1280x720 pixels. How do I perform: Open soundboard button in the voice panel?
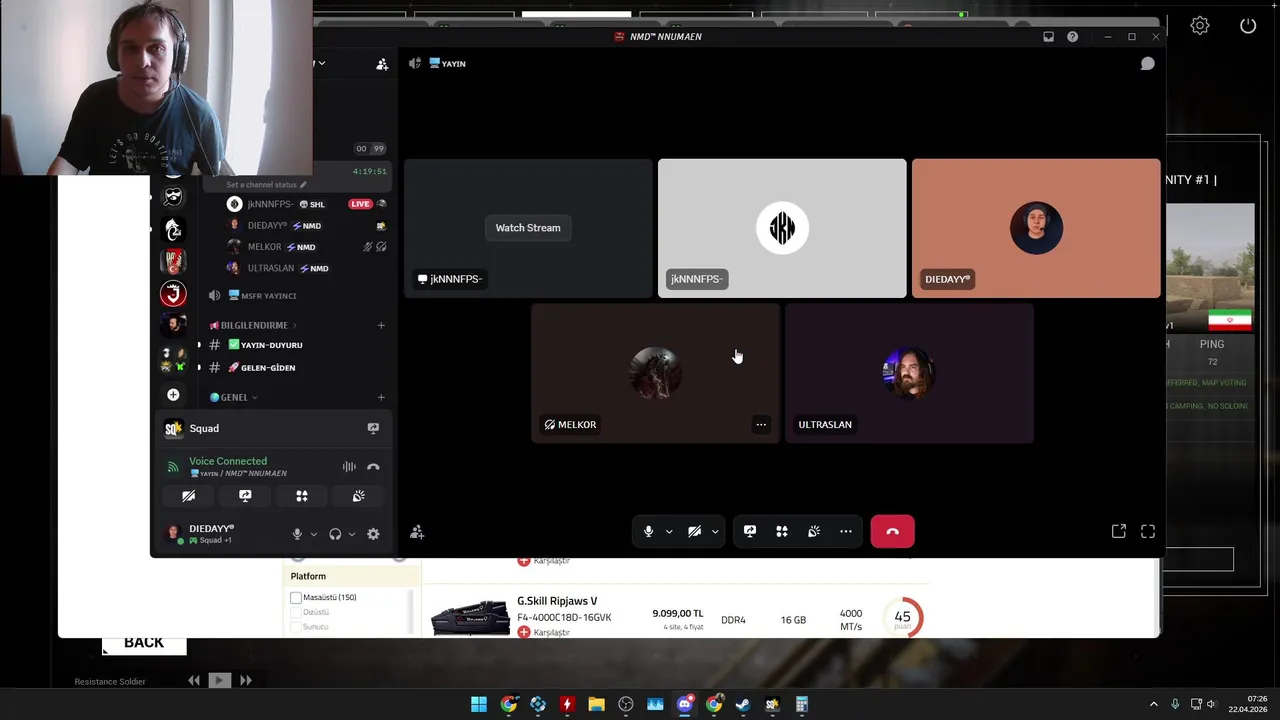click(359, 496)
